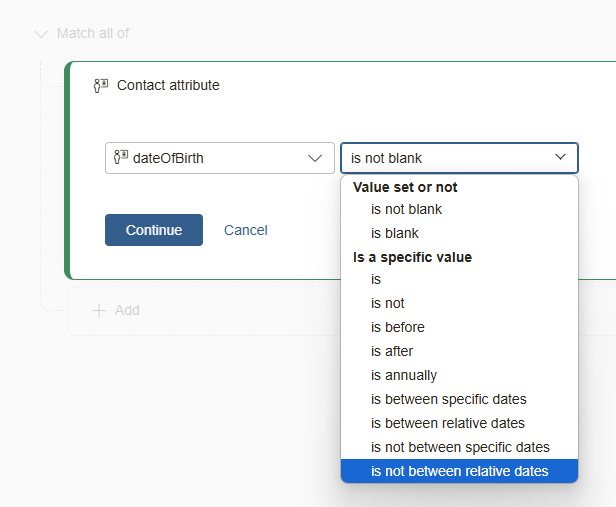This screenshot has height=507, width=616.
Task: Click the plus icon next to Add
Action: (99, 310)
